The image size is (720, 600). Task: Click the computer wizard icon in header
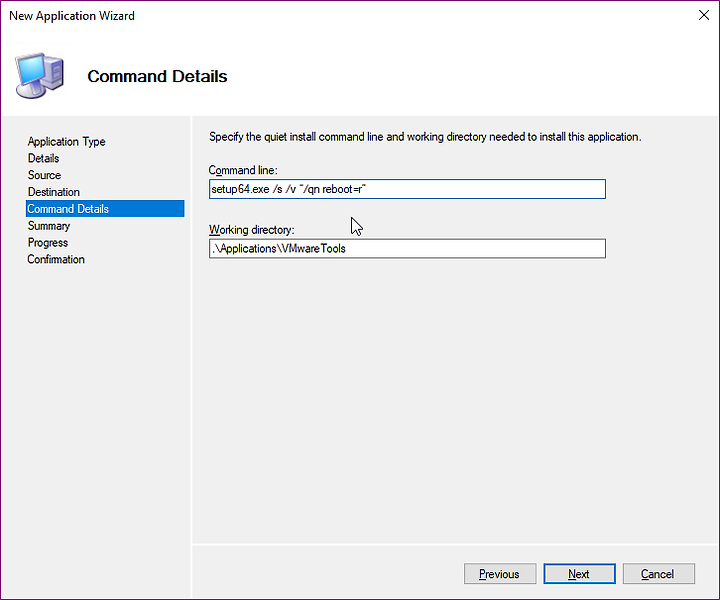tap(39, 76)
